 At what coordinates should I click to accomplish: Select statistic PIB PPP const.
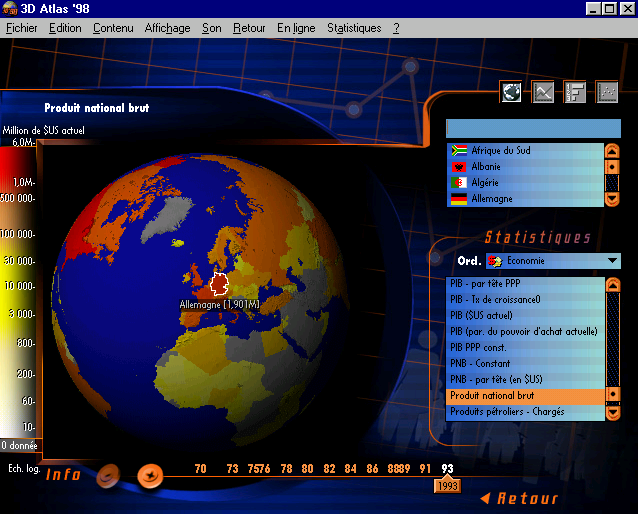[x=525, y=348]
